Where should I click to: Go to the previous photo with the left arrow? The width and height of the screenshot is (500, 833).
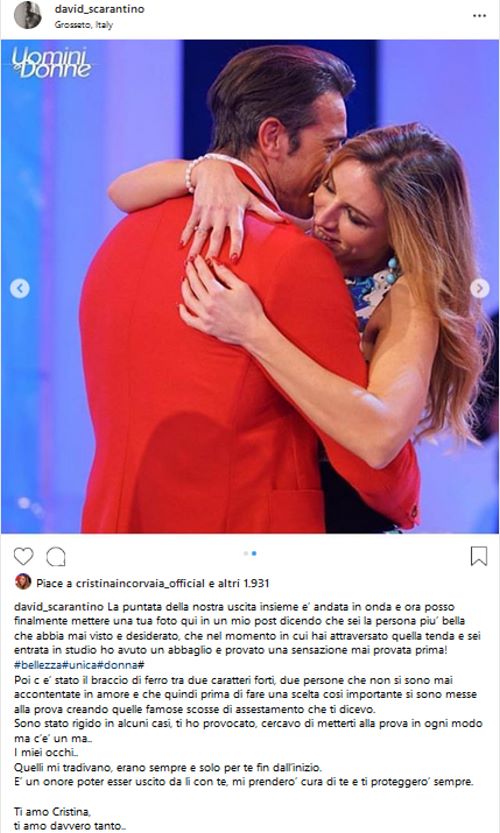[x=20, y=288]
